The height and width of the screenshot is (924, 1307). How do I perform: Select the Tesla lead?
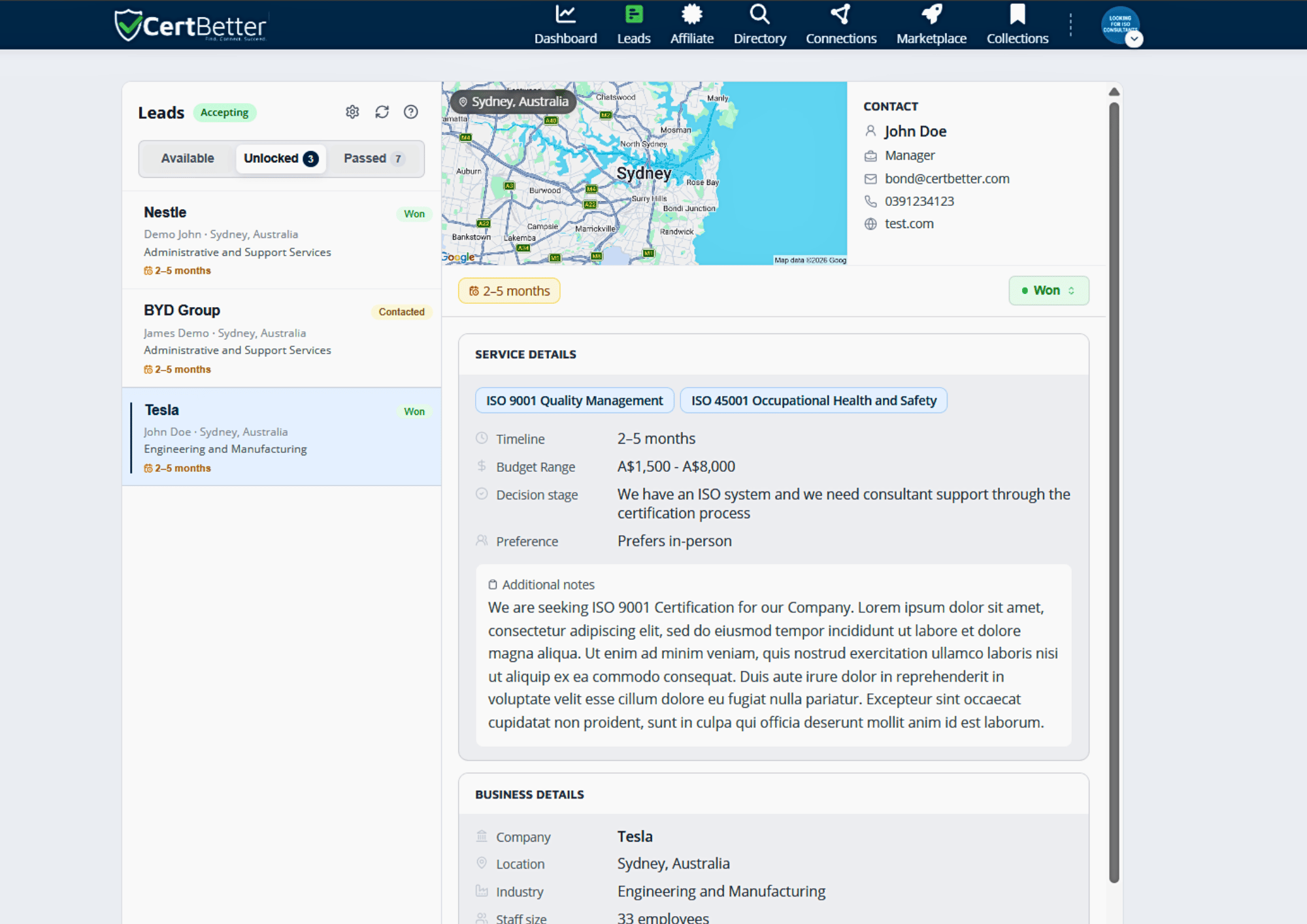[282, 437]
